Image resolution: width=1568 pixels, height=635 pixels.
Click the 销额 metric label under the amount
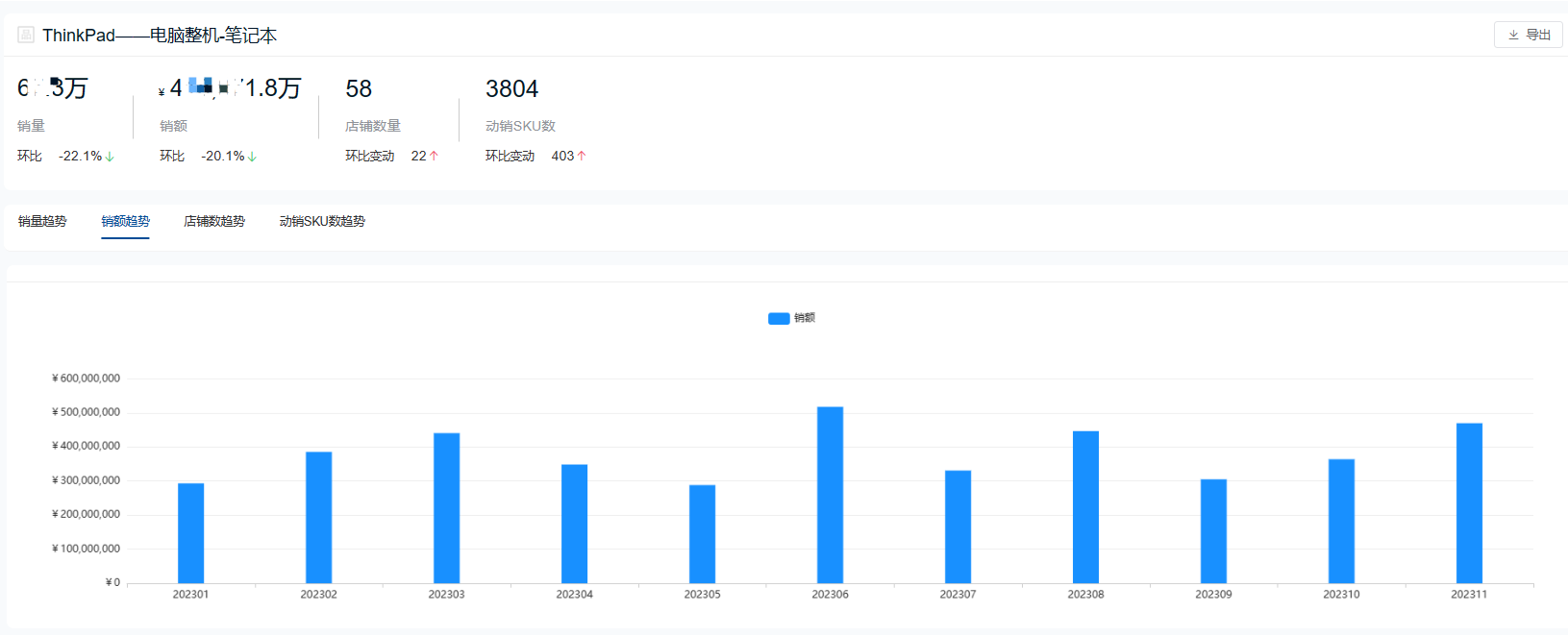click(x=173, y=126)
